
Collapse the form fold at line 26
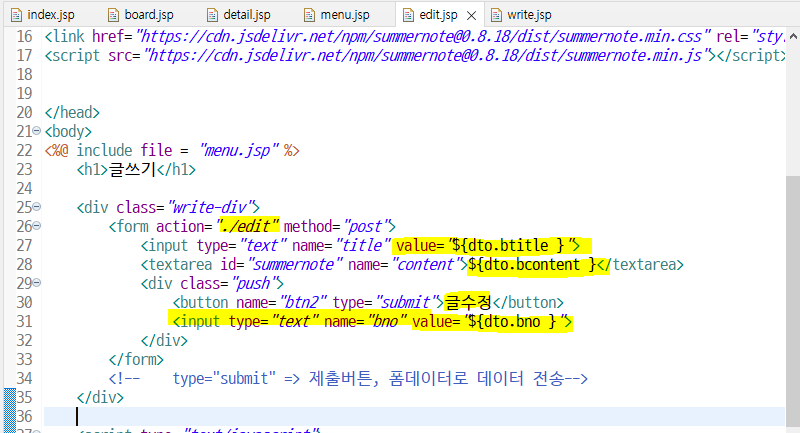coord(37,226)
